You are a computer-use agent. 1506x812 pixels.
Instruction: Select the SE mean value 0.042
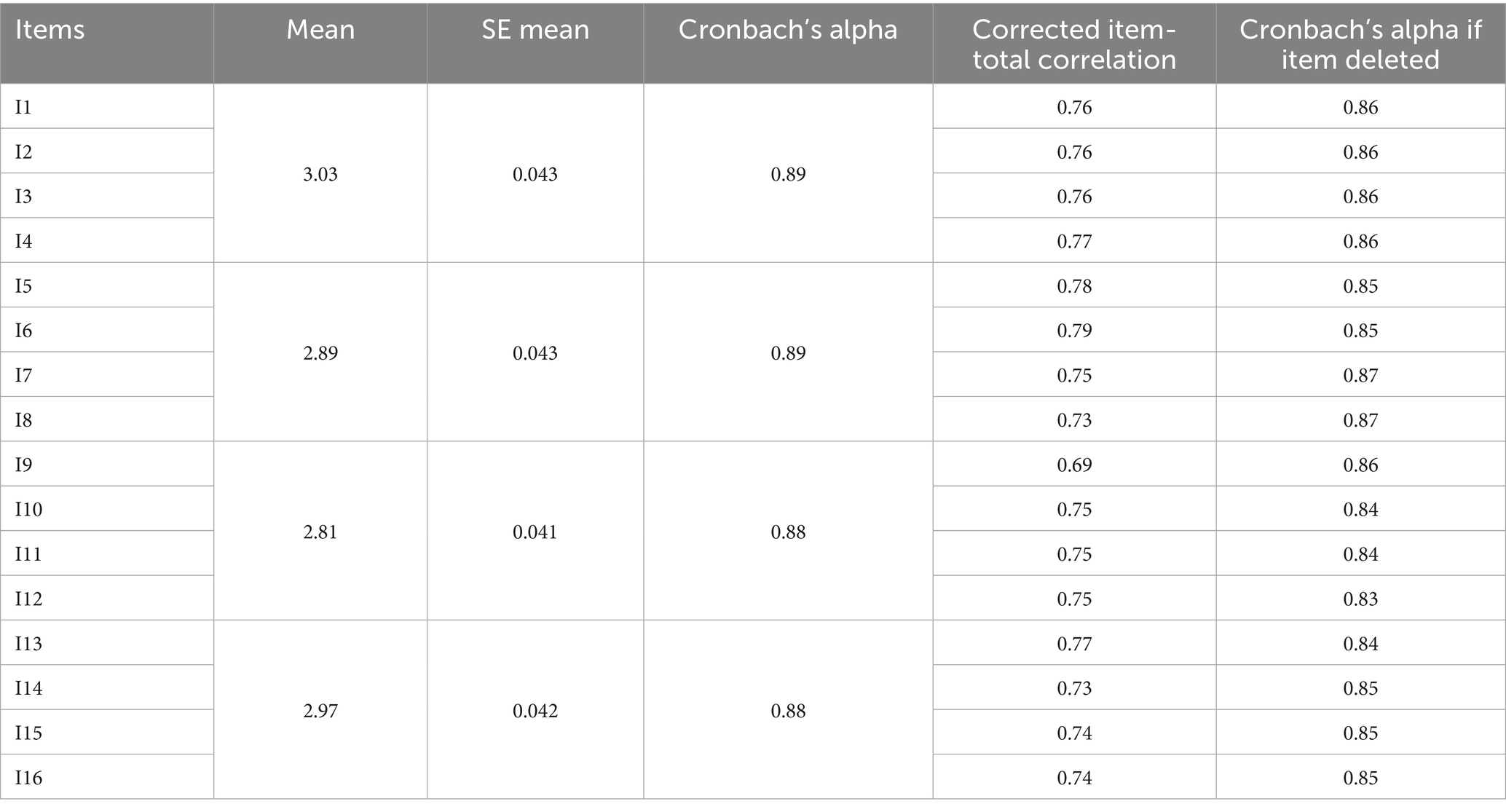click(x=535, y=711)
